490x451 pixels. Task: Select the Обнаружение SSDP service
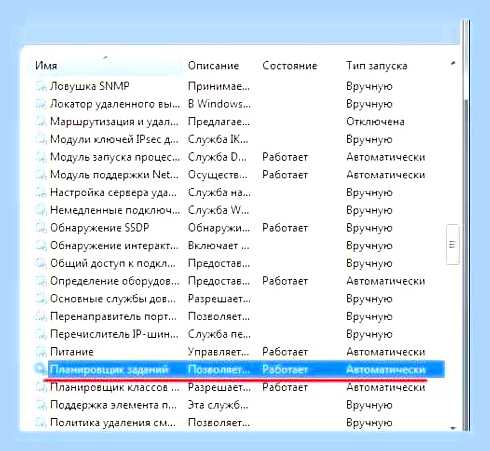tap(99, 228)
